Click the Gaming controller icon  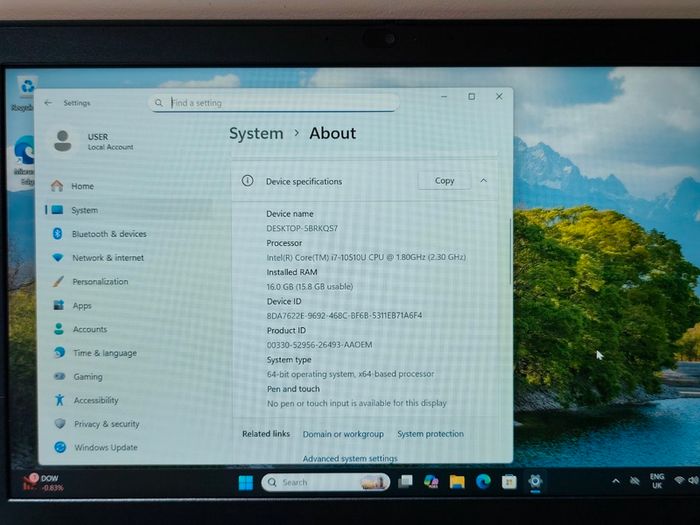click(x=59, y=376)
